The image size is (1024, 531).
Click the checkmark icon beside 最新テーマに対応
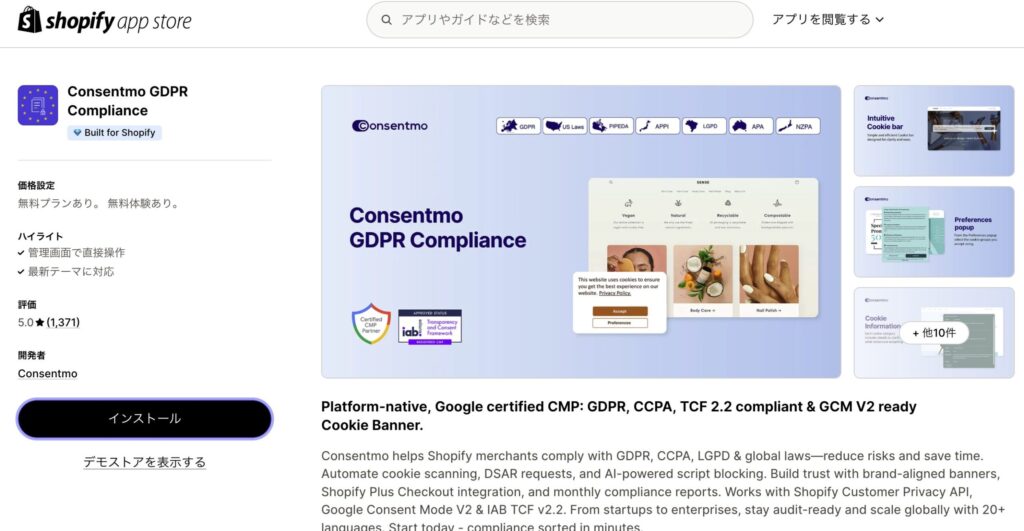[21, 272]
